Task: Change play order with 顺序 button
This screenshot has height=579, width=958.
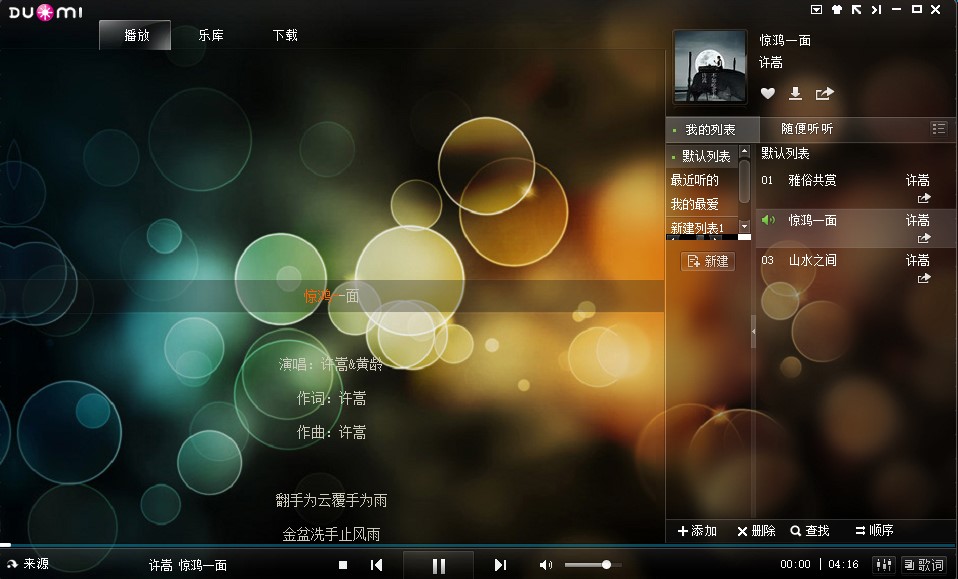Action: (x=874, y=530)
